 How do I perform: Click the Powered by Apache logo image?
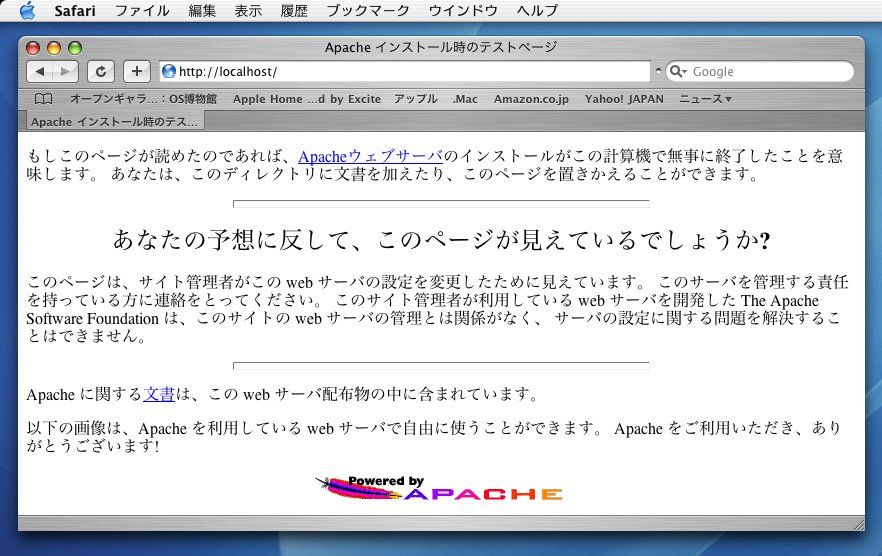[x=439, y=488]
